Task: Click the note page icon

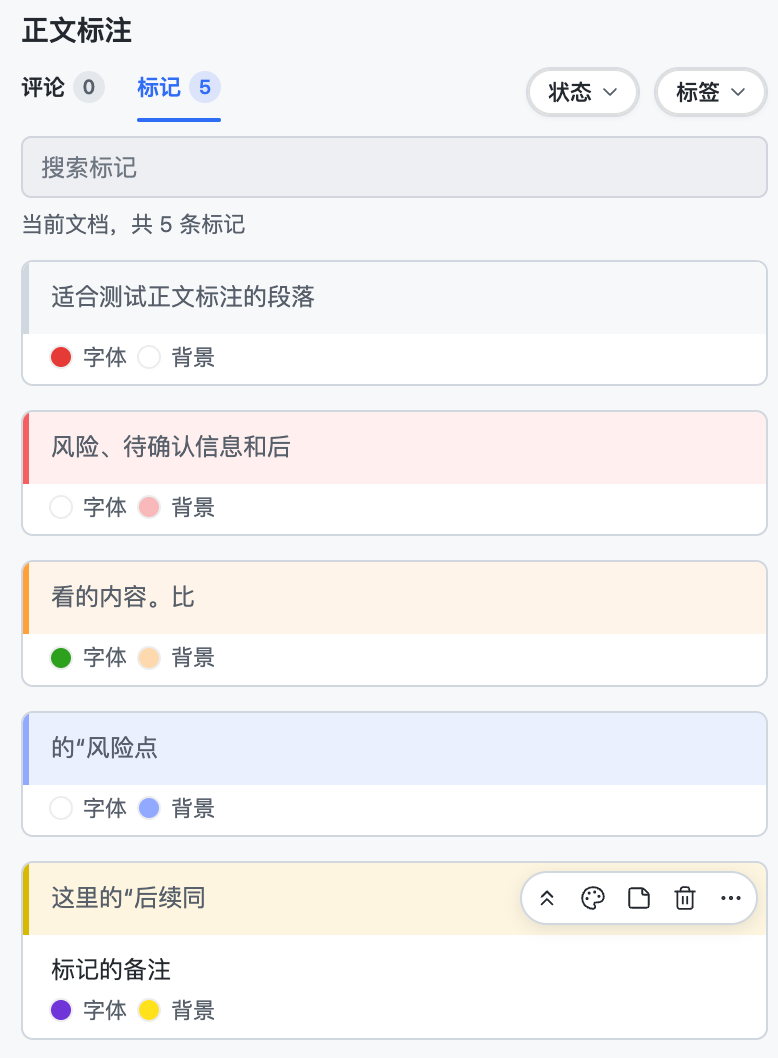Action: pos(639,898)
